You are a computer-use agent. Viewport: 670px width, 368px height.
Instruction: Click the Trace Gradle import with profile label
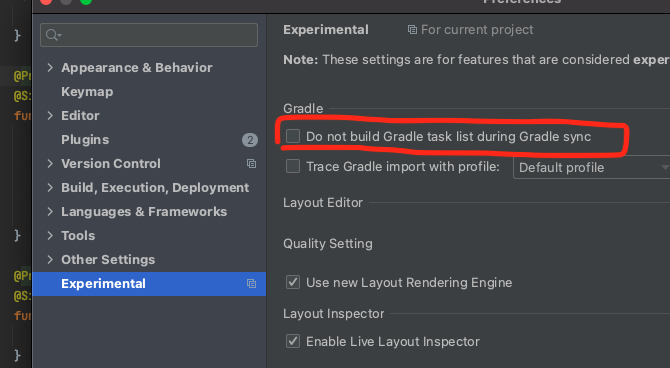tap(403, 166)
